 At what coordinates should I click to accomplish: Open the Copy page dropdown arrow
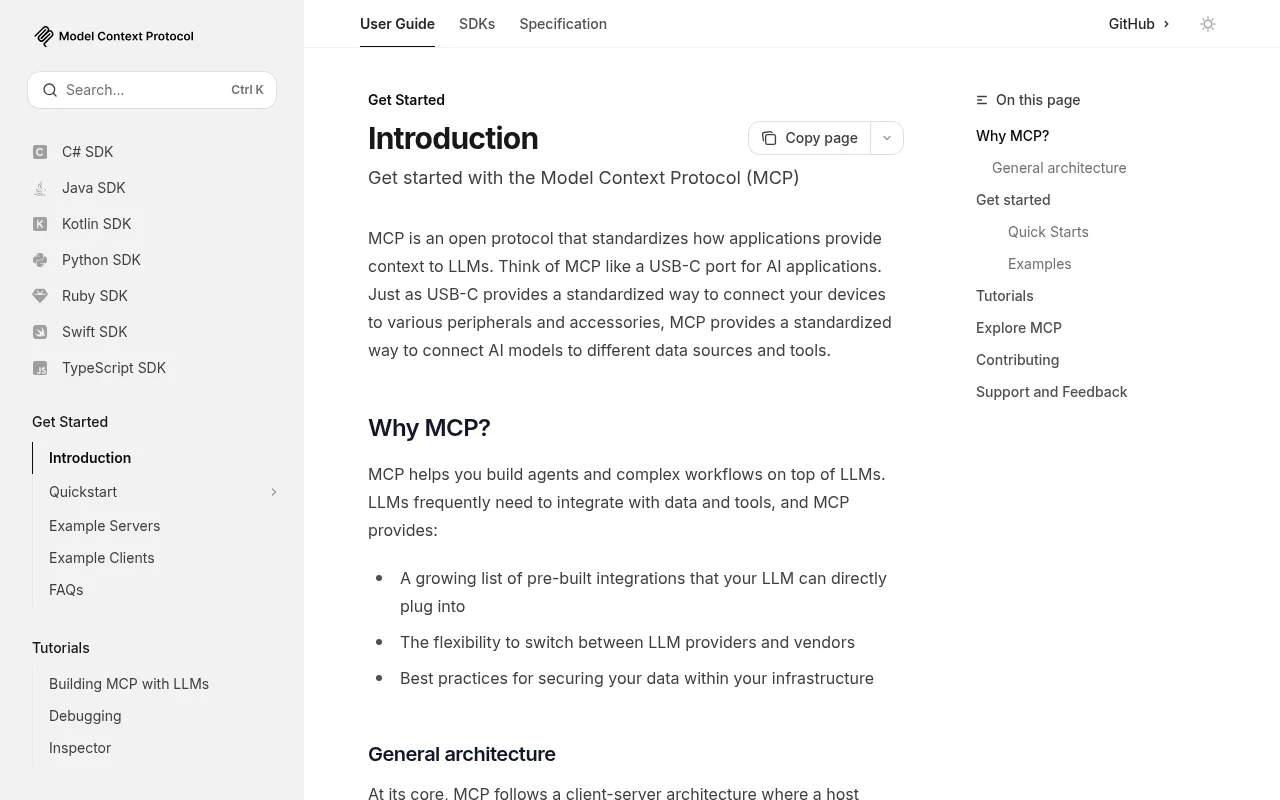pos(887,138)
